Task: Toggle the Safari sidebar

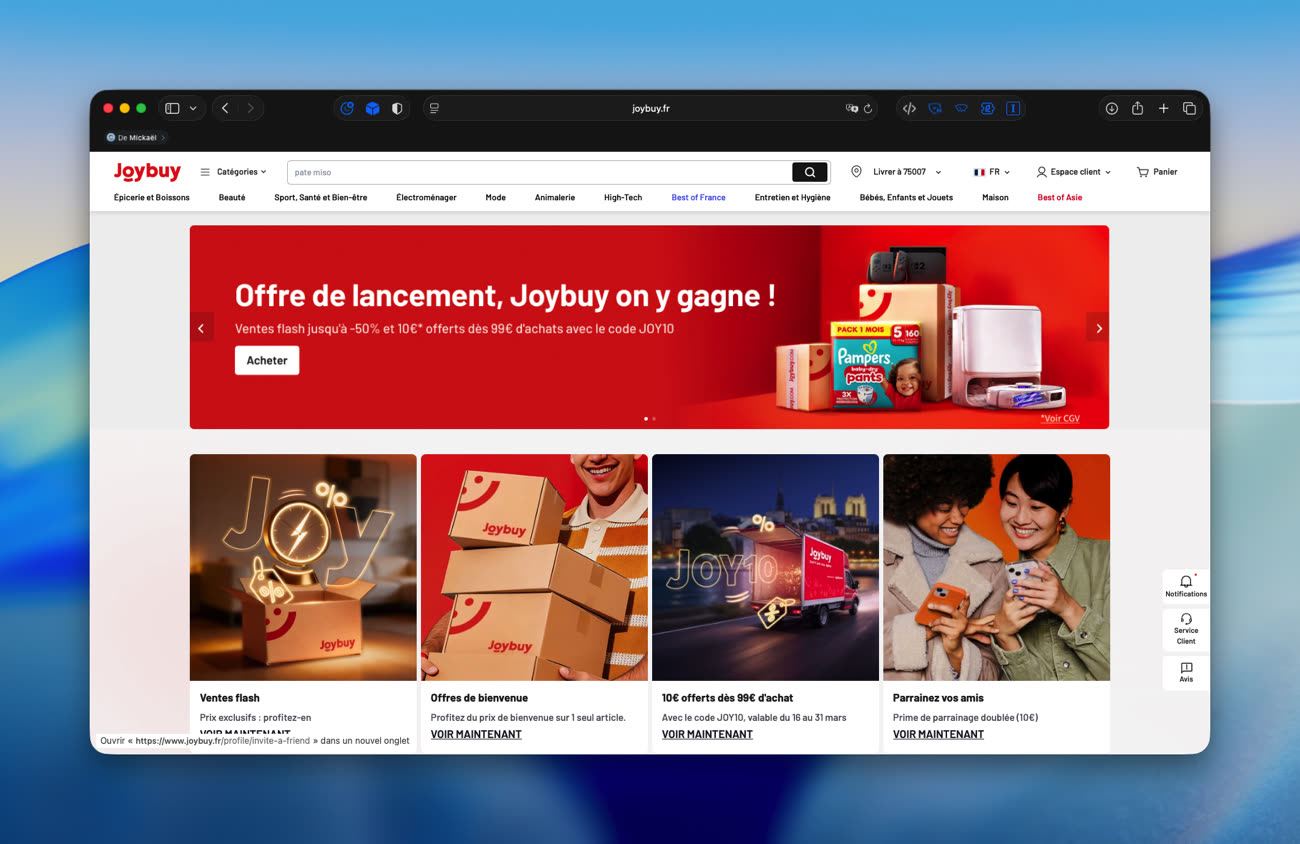Action: pyautogui.click(x=172, y=109)
